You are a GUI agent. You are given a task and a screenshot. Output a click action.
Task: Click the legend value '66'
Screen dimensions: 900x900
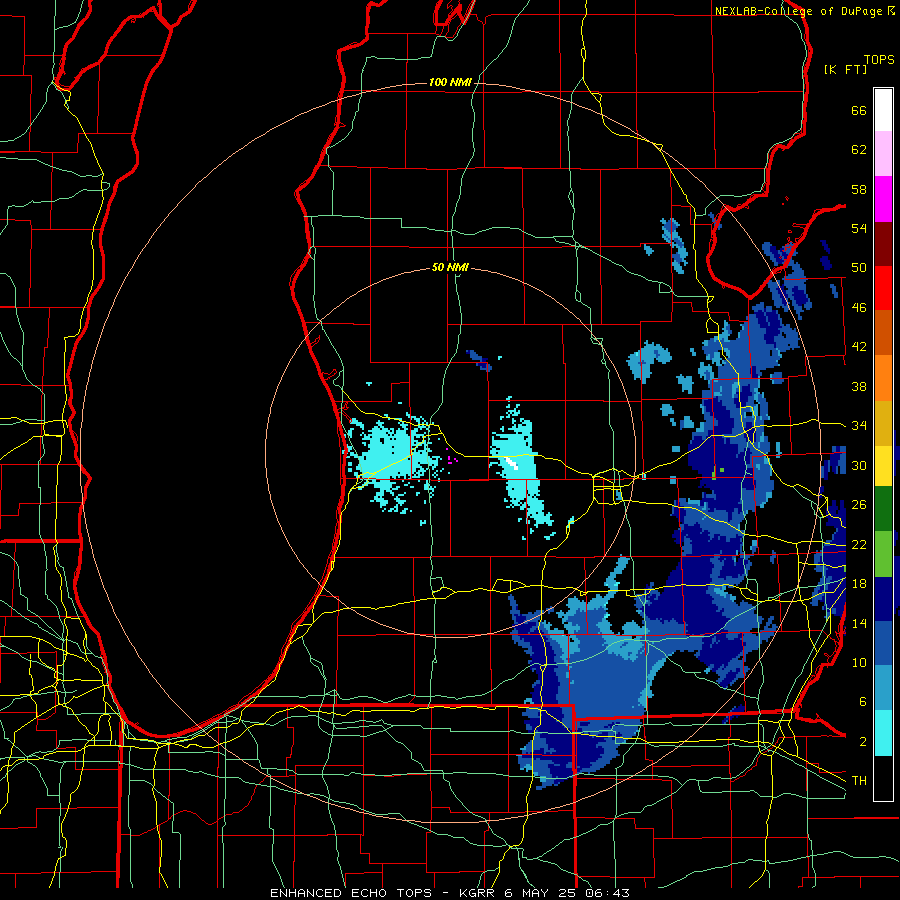coord(859,110)
